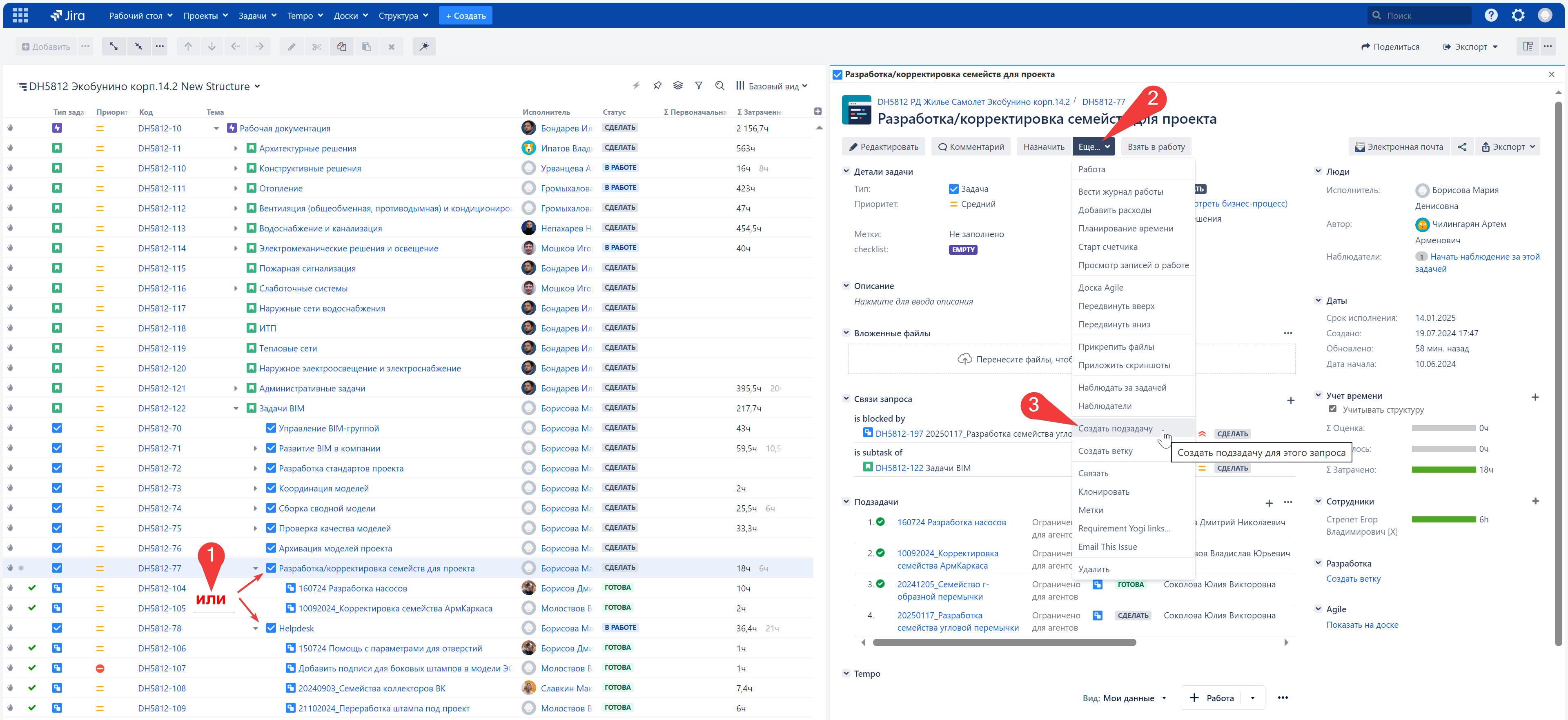1568x720 pixels.
Task: Open the DH5812-77 issue key link
Action: [1104, 102]
